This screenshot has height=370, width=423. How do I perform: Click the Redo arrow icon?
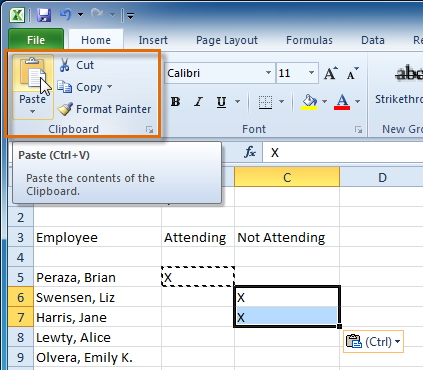[x=97, y=15]
